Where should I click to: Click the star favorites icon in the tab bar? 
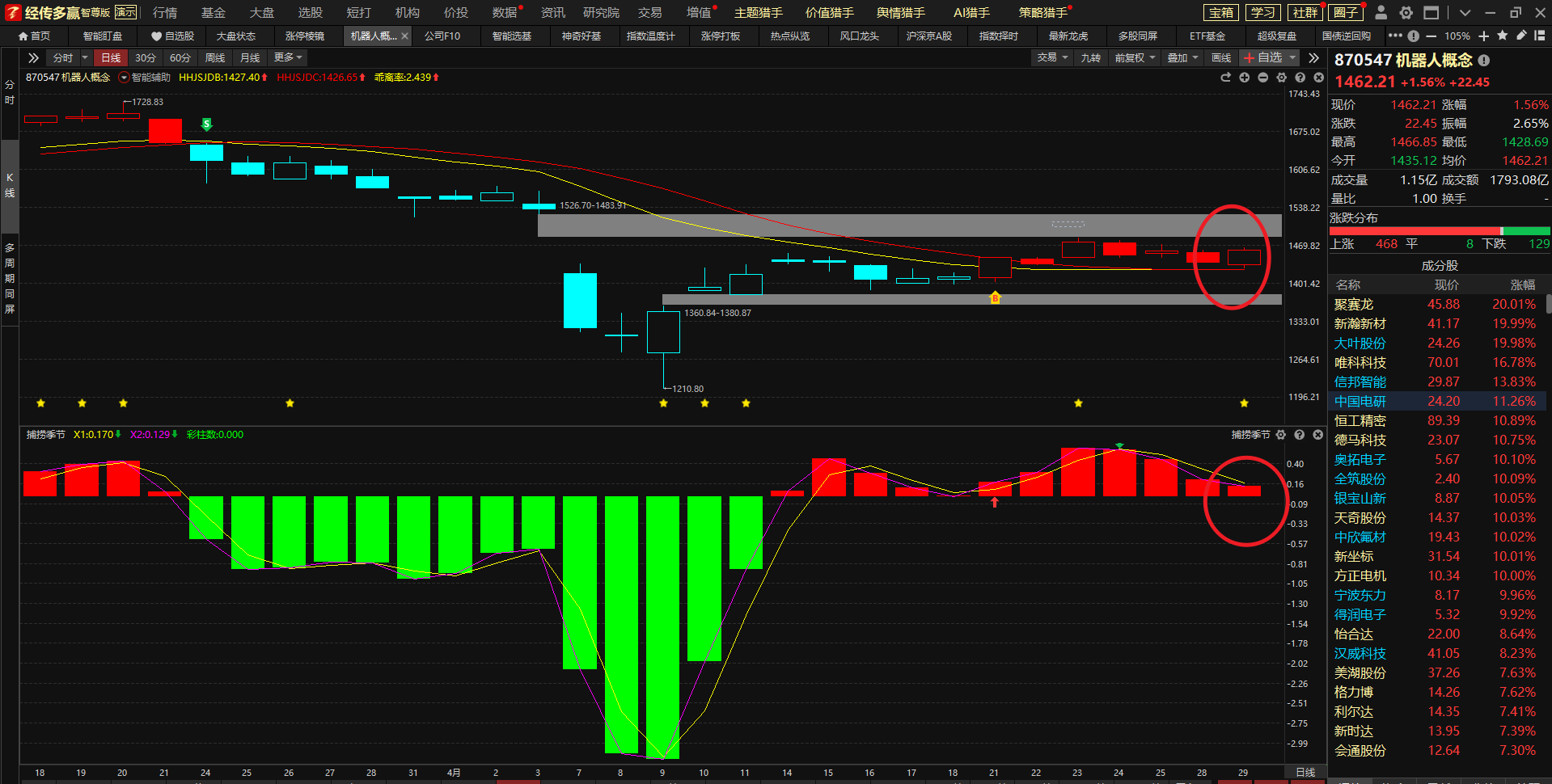(1502, 36)
